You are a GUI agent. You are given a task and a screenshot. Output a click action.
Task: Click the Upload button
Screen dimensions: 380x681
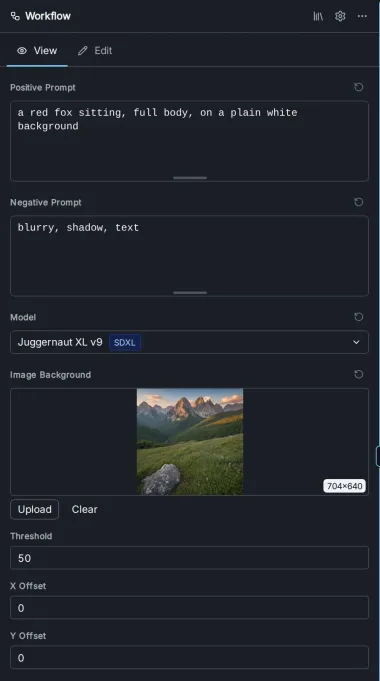pos(34,509)
